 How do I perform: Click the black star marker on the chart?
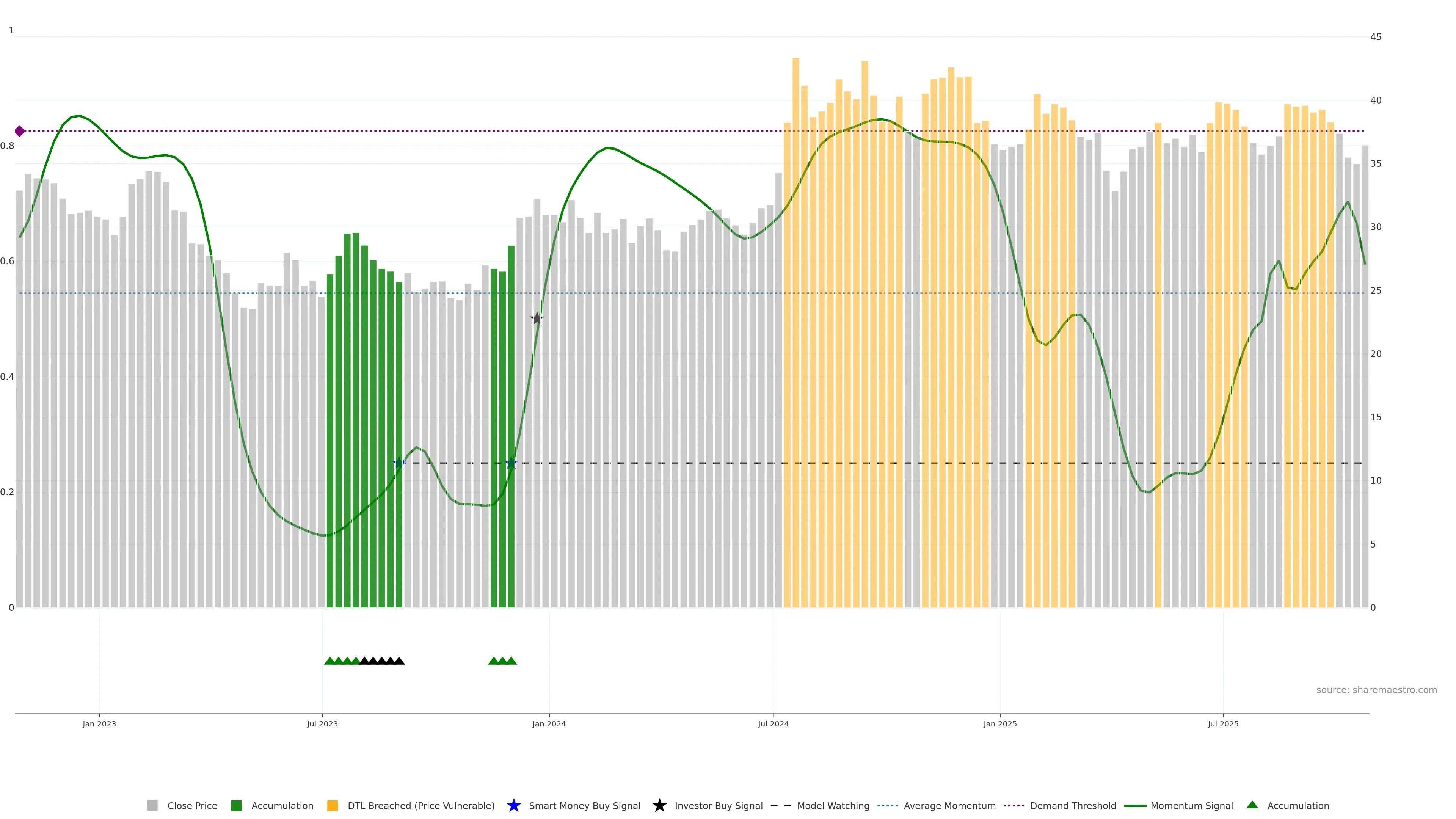(x=537, y=319)
